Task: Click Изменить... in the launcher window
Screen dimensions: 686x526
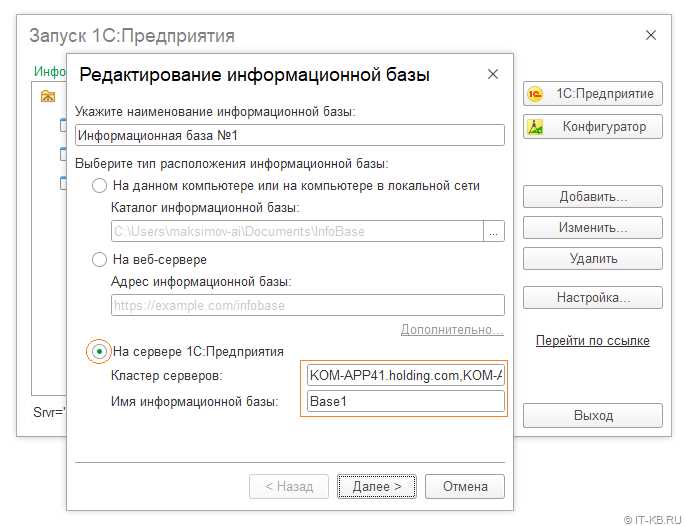Action: point(592,228)
